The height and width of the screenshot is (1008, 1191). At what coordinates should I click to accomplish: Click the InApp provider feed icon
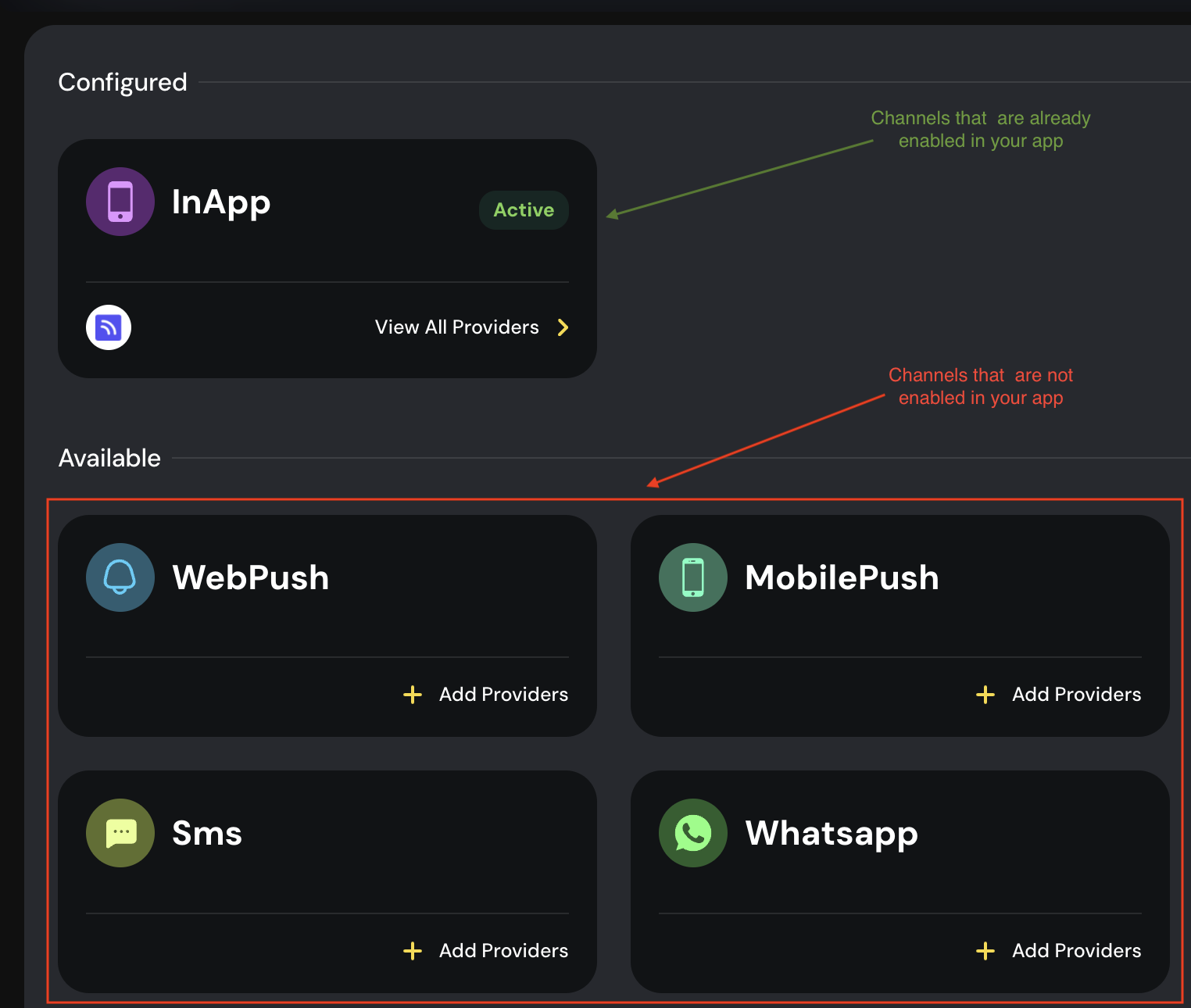pyautogui.click(x=109, y=327)
